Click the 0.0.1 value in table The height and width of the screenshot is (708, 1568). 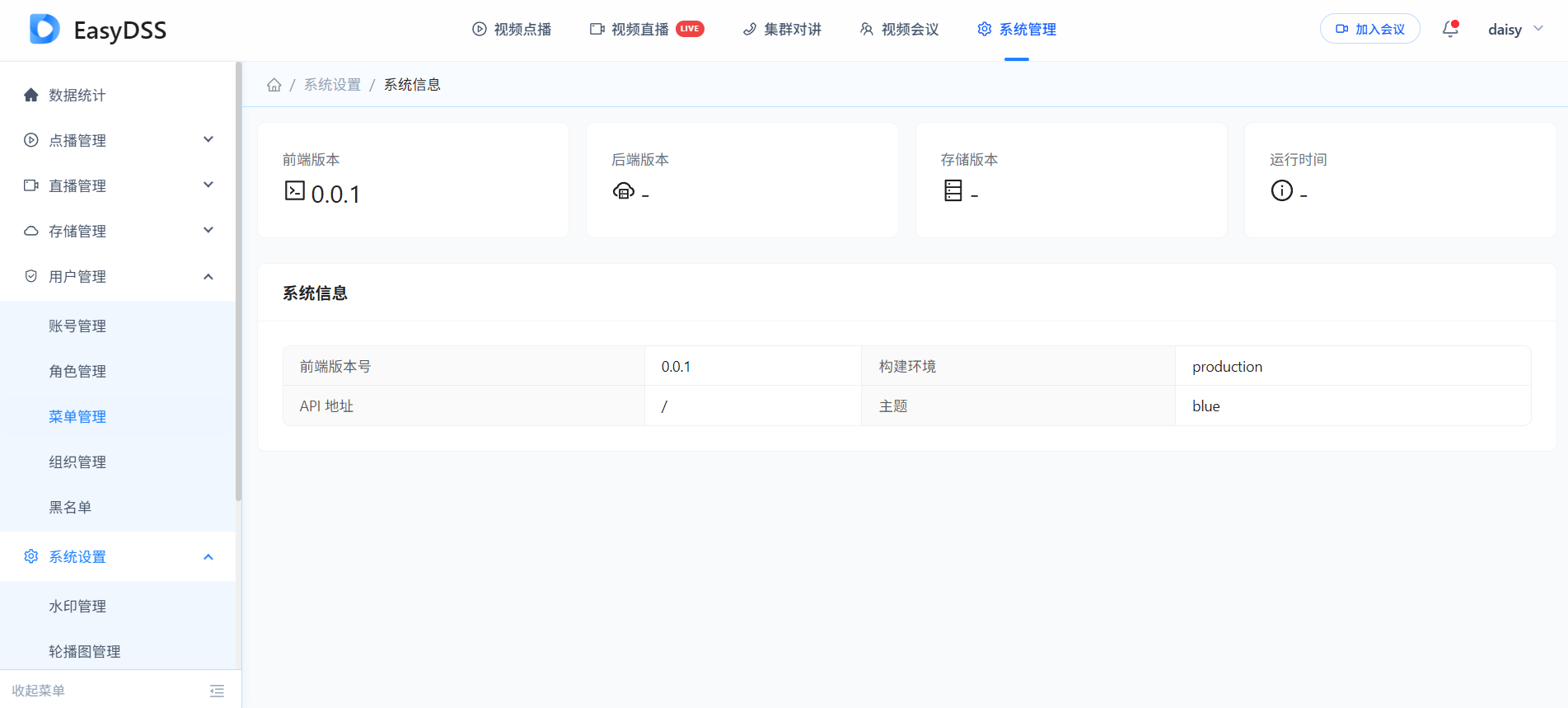click(x=676, y=367)
